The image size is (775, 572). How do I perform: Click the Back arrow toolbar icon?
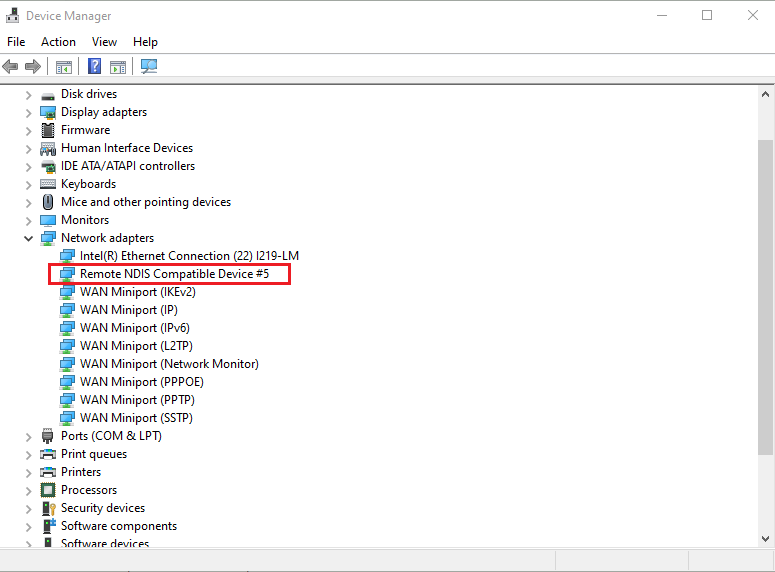[x=10, y=66]
